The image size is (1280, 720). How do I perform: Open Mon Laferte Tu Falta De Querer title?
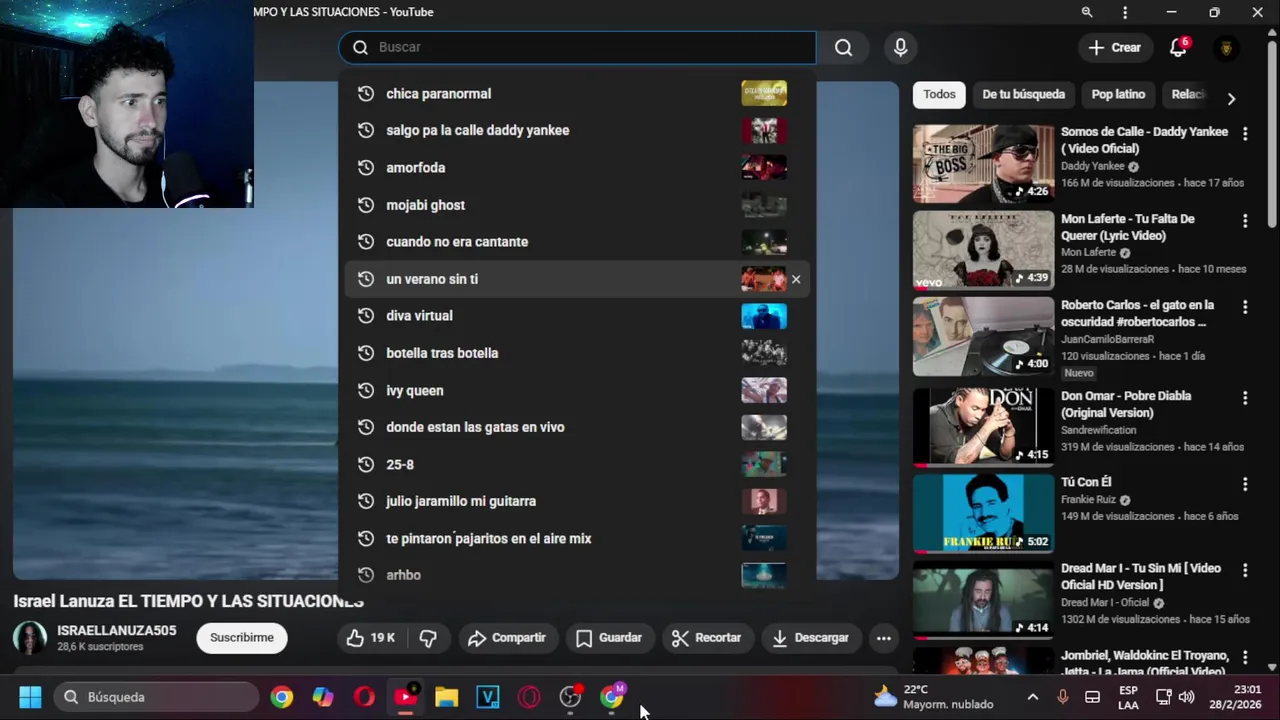[x=1127, y=227]
